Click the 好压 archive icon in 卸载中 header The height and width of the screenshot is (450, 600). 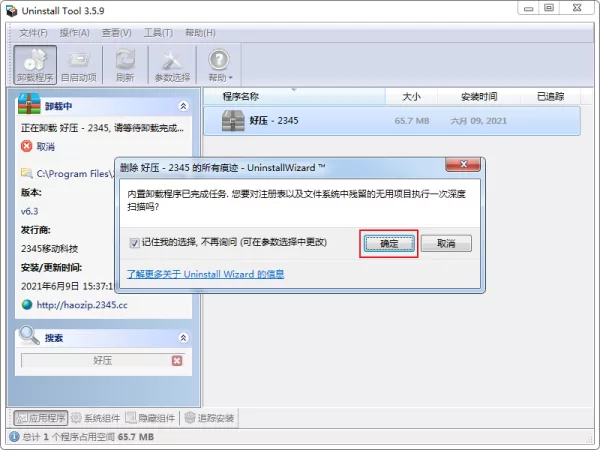click(29, 103)
